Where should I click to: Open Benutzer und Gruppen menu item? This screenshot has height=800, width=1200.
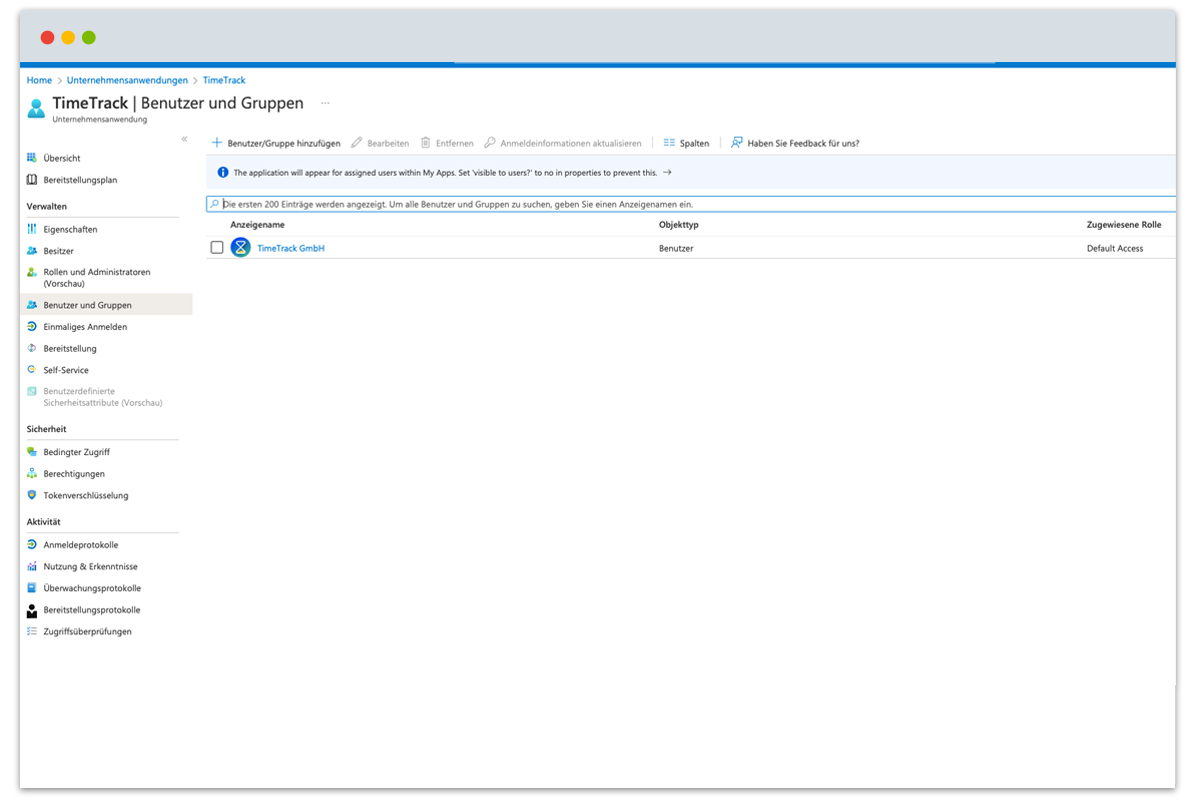click(x=87, y=305)
